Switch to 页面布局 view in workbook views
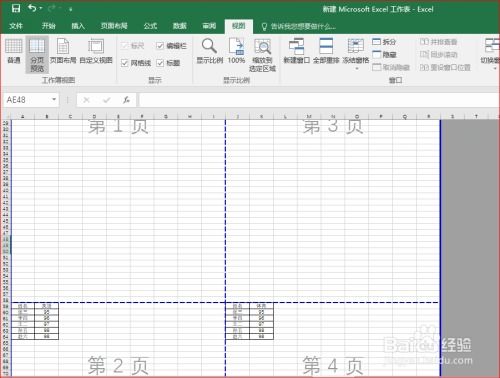The image size is (500, 378). (x=63, y=52)
